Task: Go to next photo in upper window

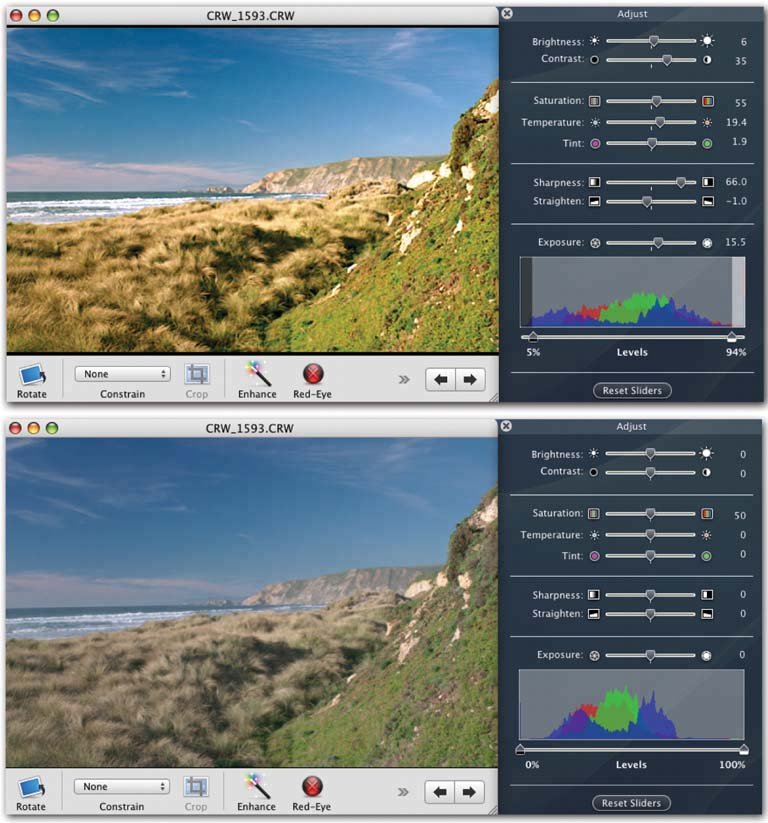Action: tap(470, 379)
